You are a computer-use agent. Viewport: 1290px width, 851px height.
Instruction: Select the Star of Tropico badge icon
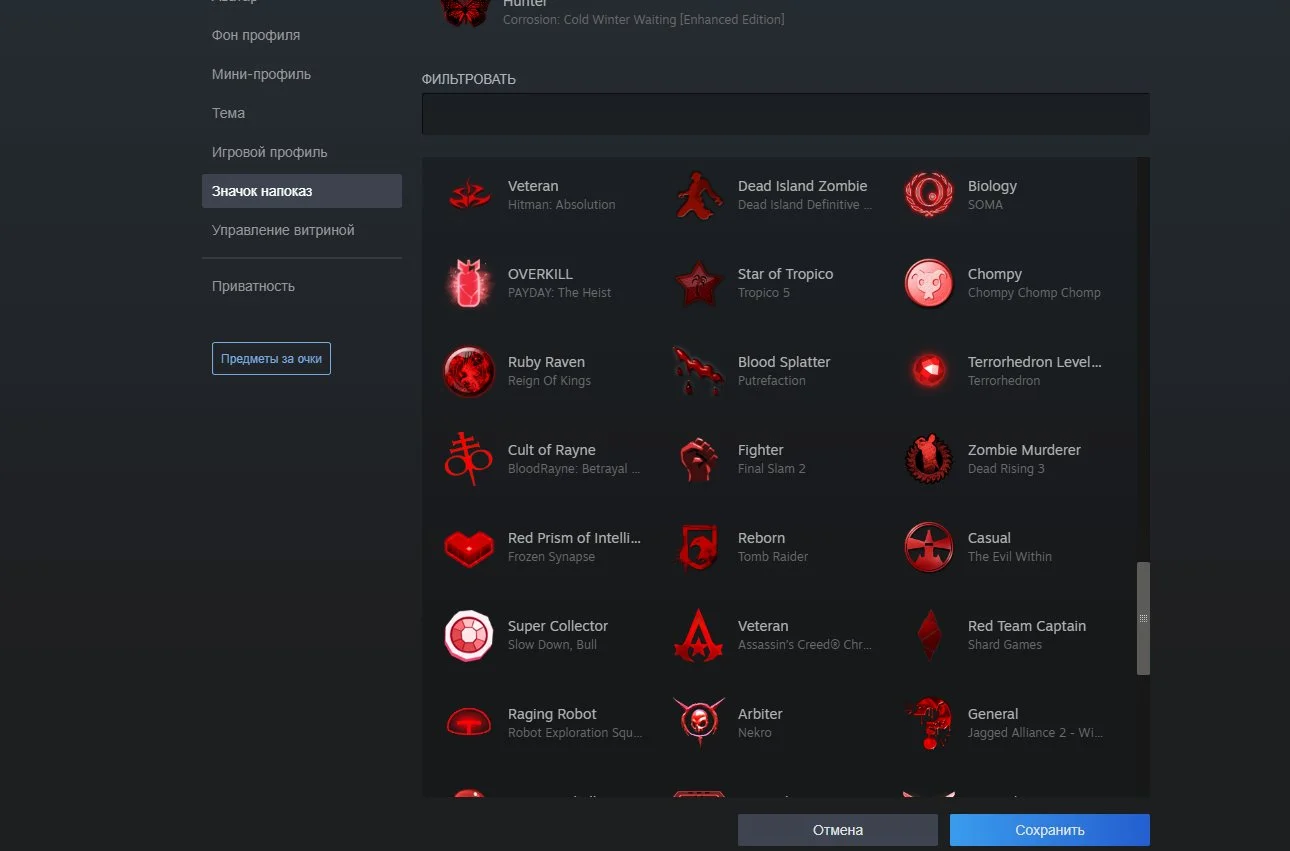(698, 284)
